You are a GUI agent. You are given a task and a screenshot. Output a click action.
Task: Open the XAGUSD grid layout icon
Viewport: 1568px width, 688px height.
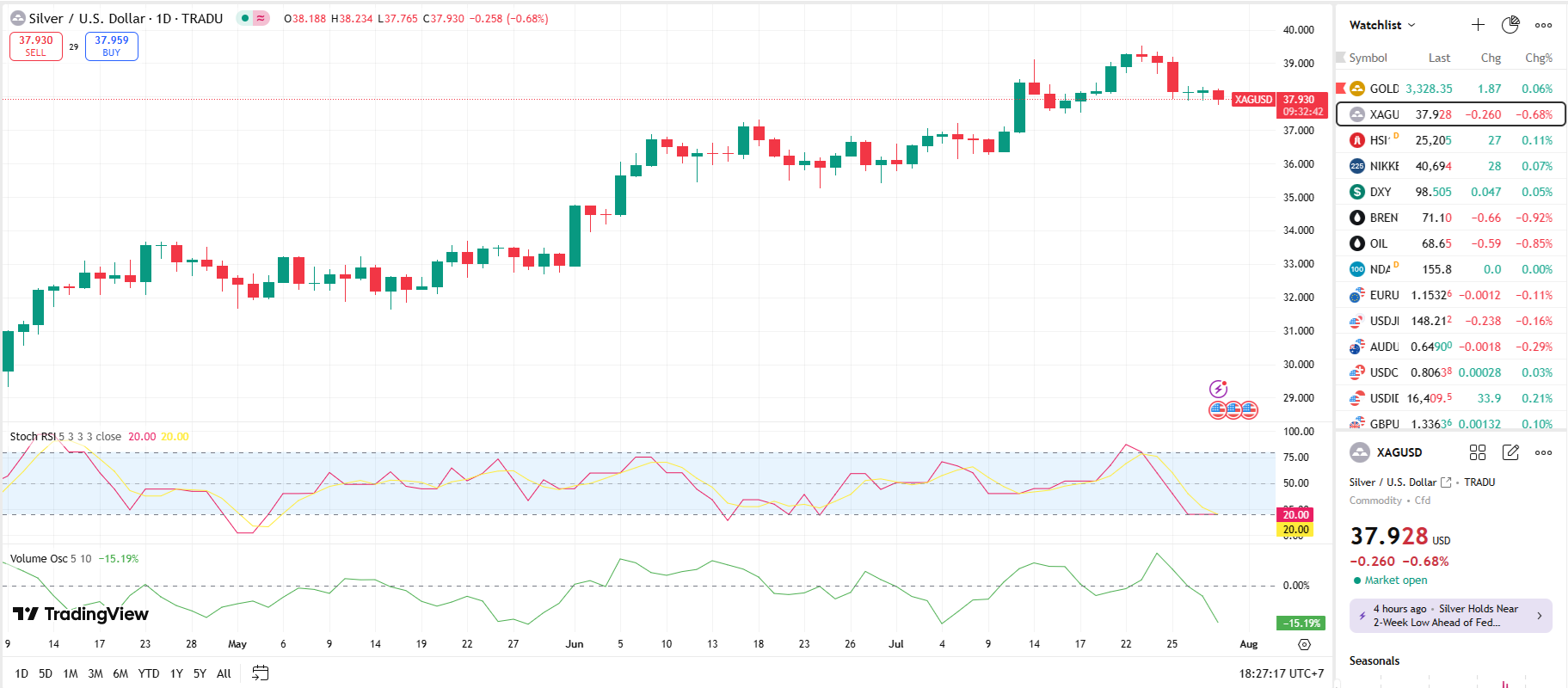point(1478,452)
